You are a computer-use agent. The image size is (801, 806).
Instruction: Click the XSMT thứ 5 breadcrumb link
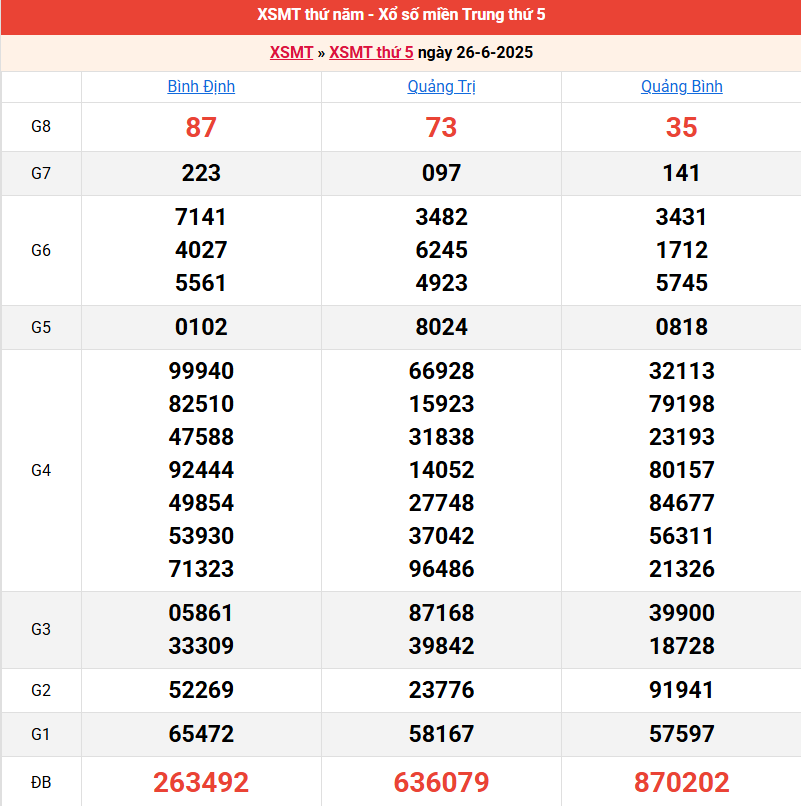click(x=371, y=53)
